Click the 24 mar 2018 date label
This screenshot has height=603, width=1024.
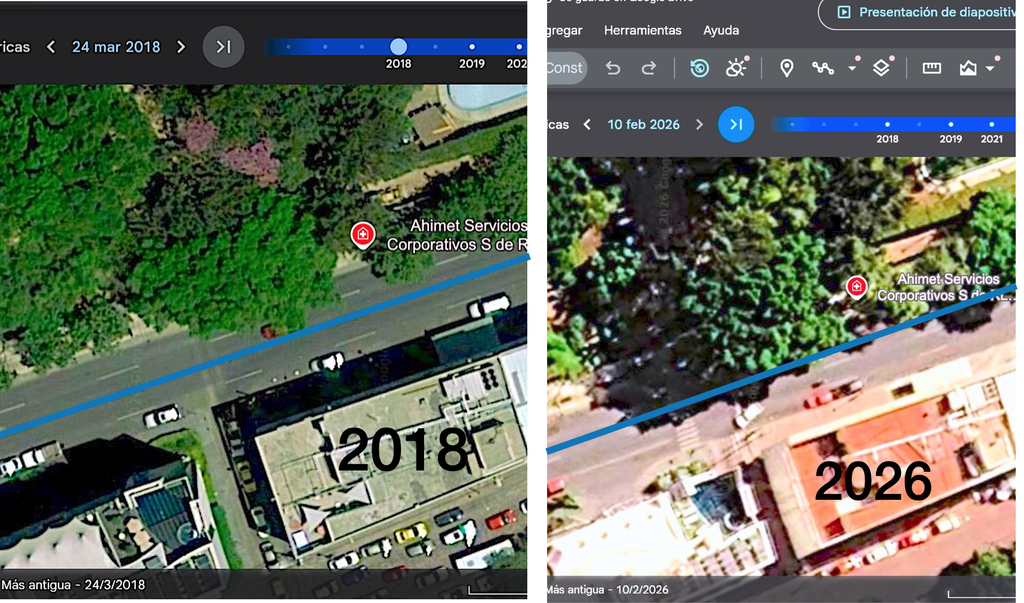tap(116, 47)
